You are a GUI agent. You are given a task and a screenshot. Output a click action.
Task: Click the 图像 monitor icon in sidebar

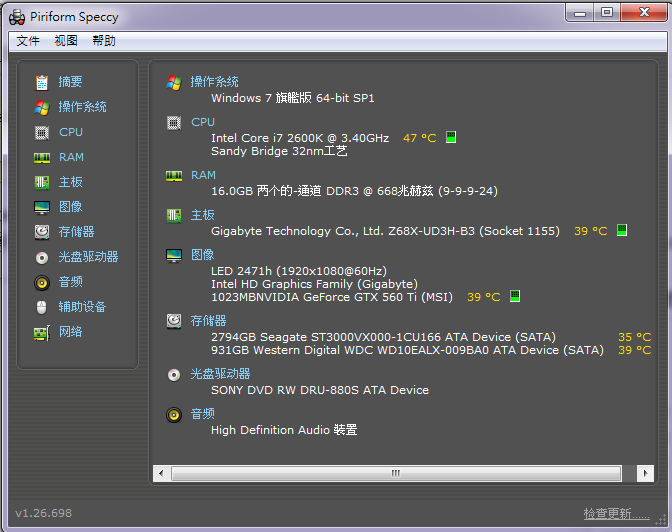(x=42, y=207)
